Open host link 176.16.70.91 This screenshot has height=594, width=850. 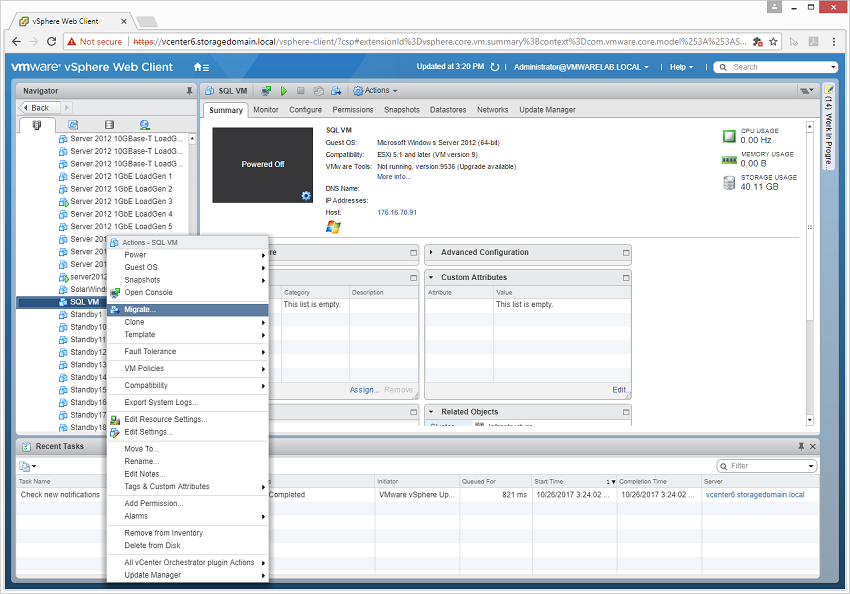point(397,212)
